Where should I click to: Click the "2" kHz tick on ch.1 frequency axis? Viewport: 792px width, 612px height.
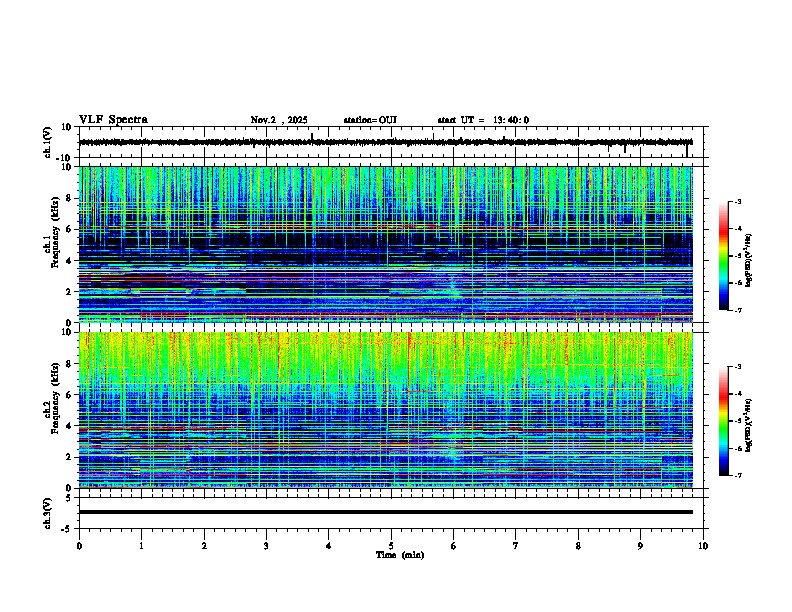tap(69, 291)
